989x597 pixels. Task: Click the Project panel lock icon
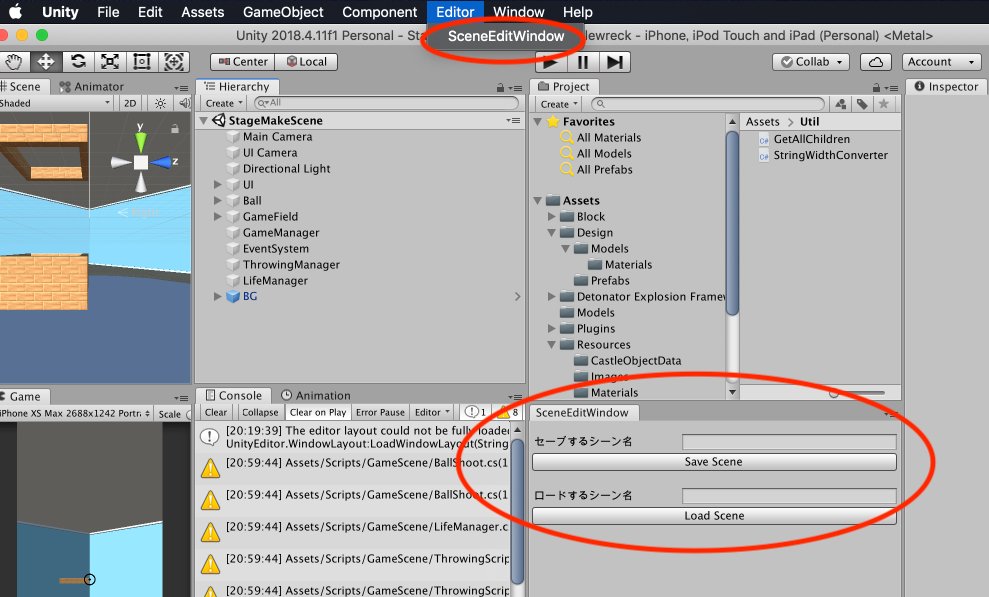pyautogui.click(x=876, y=88)
